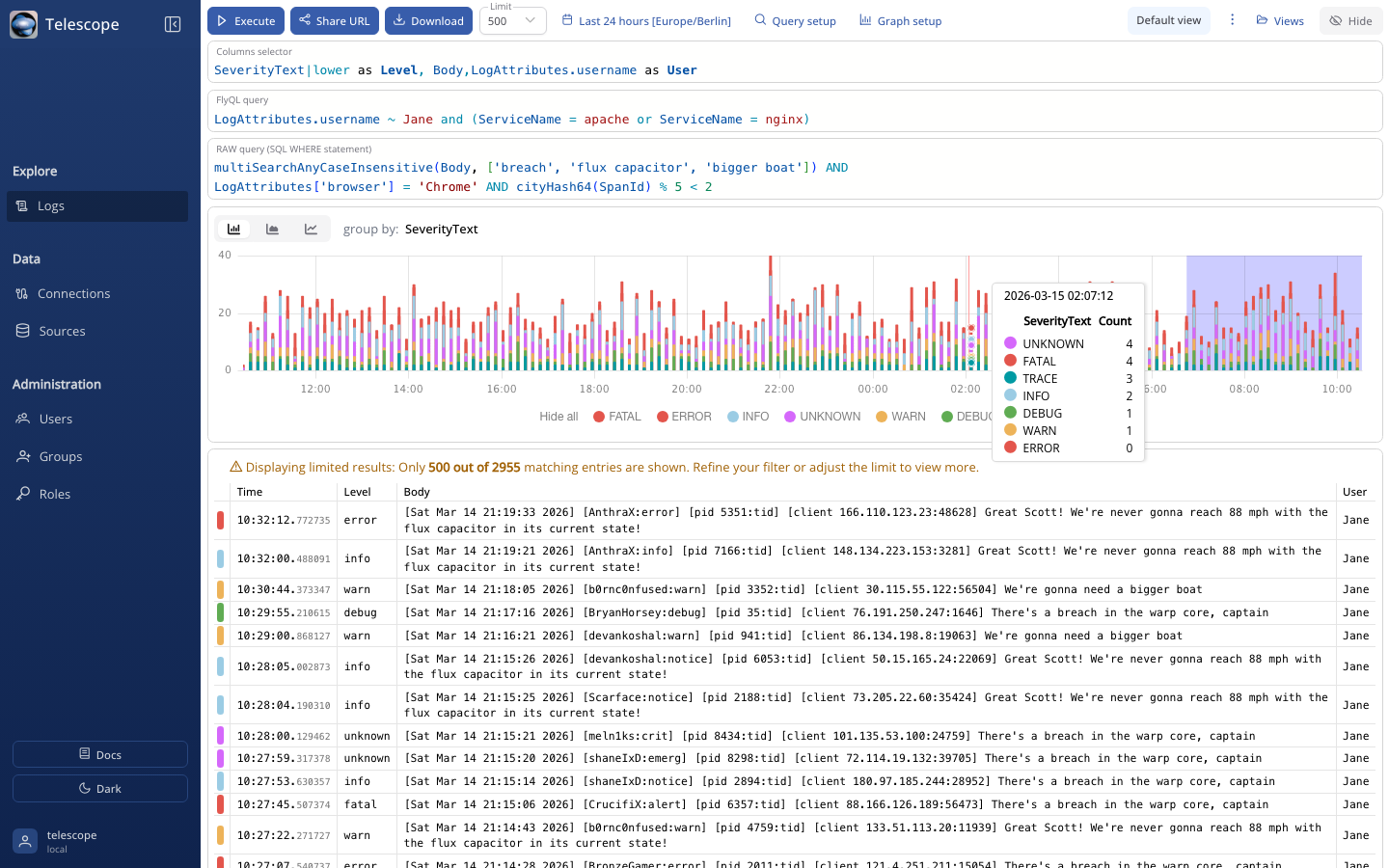Screen dimensions: 1389x868
Task: Click the Time column header
Action: (x=250, y=492)
